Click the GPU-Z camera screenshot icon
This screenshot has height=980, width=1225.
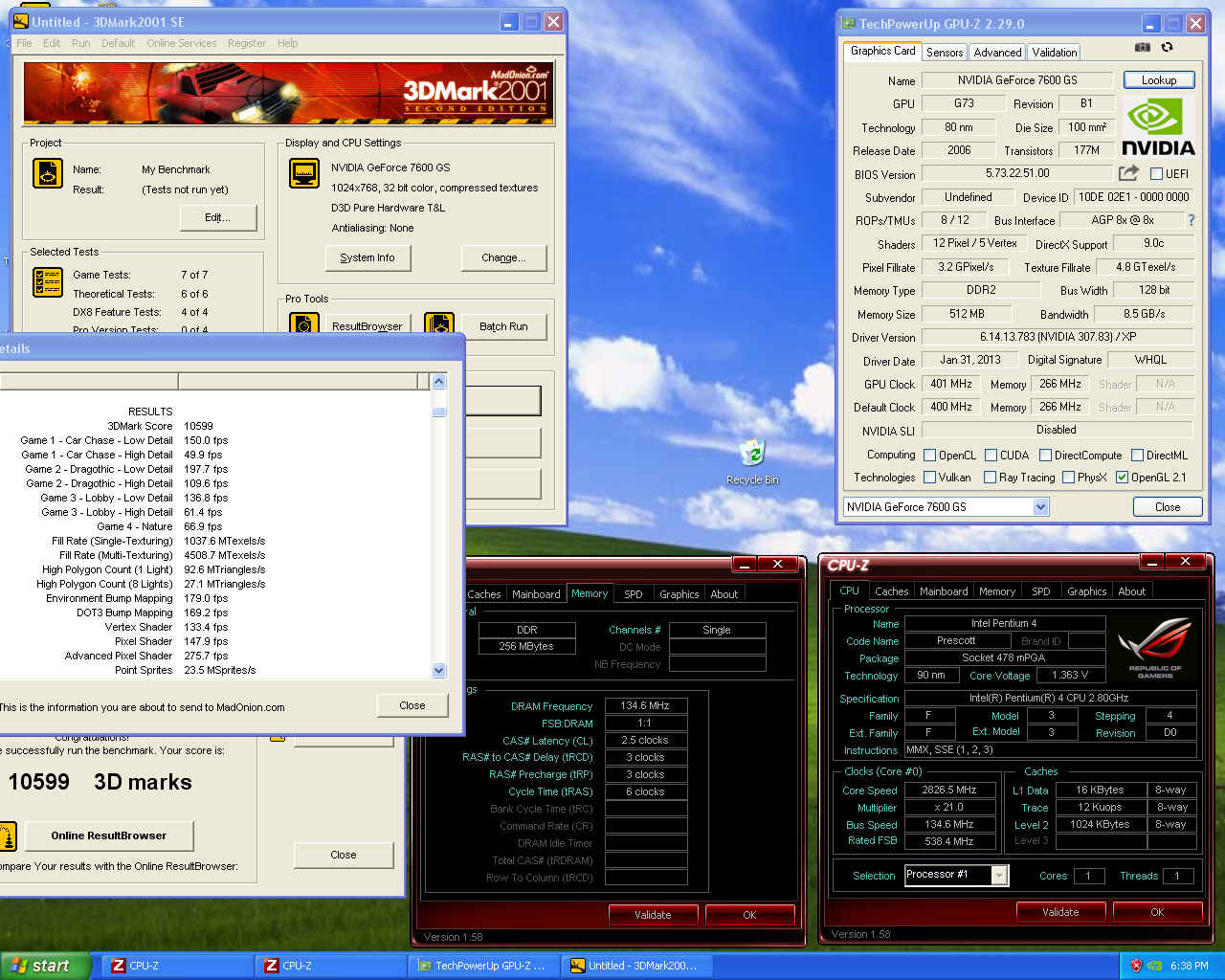pyautogui.click(x=1142, y=47)
